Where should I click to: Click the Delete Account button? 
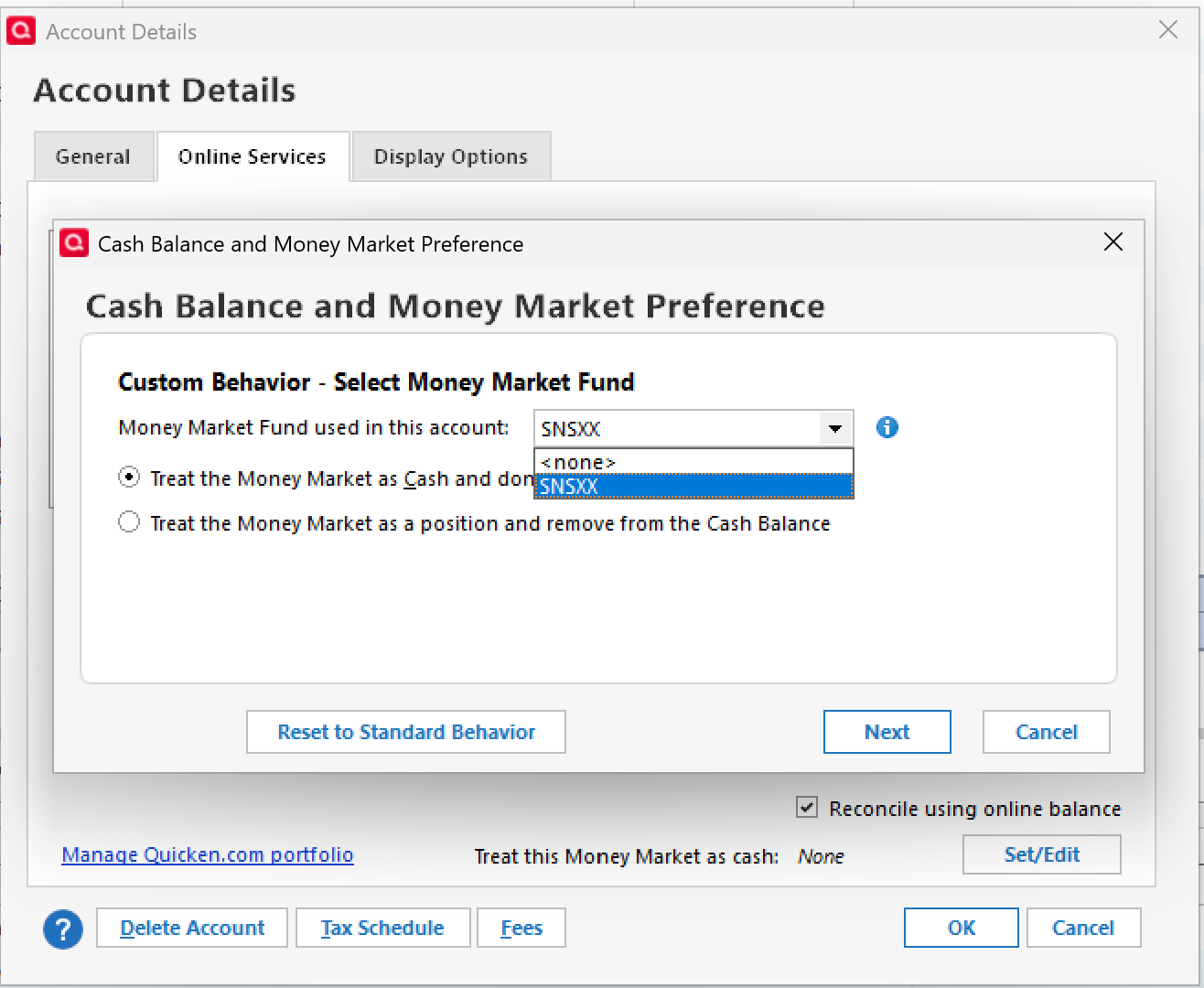[x=192, y=928]
